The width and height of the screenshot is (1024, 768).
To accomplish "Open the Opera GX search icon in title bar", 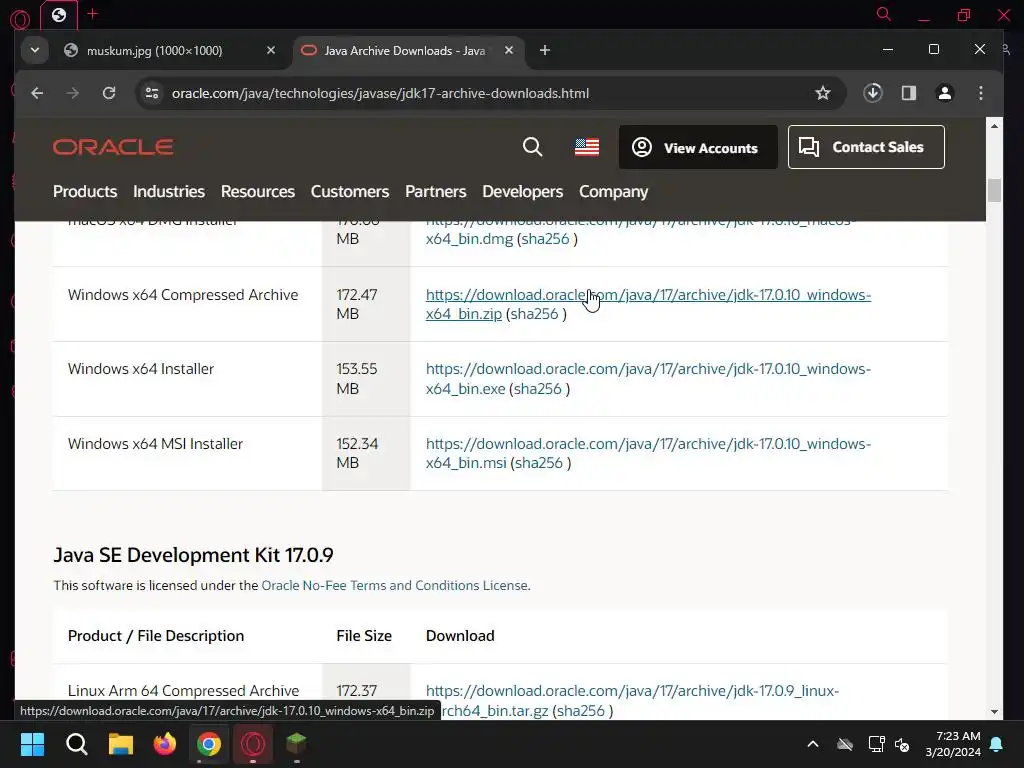I will point(884,14).
